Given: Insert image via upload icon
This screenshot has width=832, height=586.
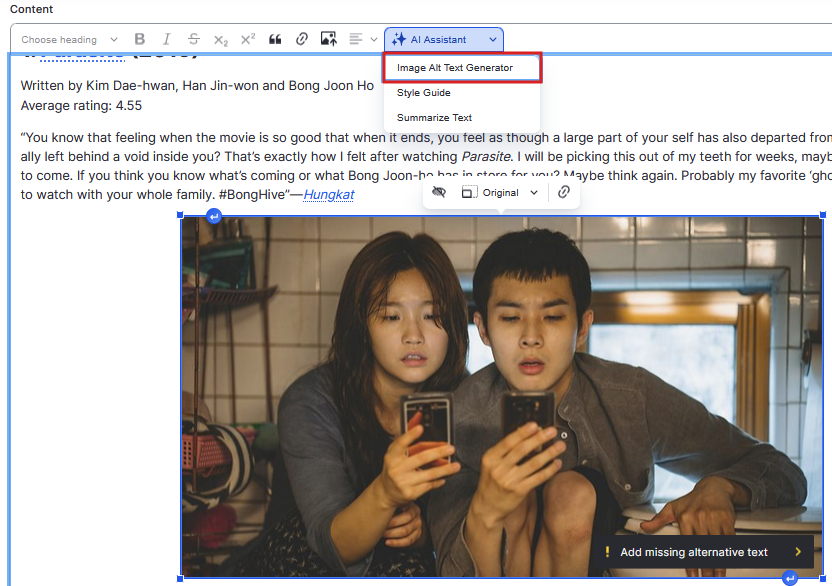Looking at the screenshot, I should pos(328,39).
